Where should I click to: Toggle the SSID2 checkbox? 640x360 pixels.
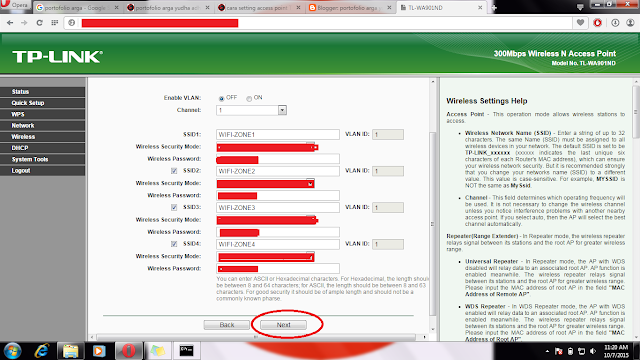[x=174, y=171]
